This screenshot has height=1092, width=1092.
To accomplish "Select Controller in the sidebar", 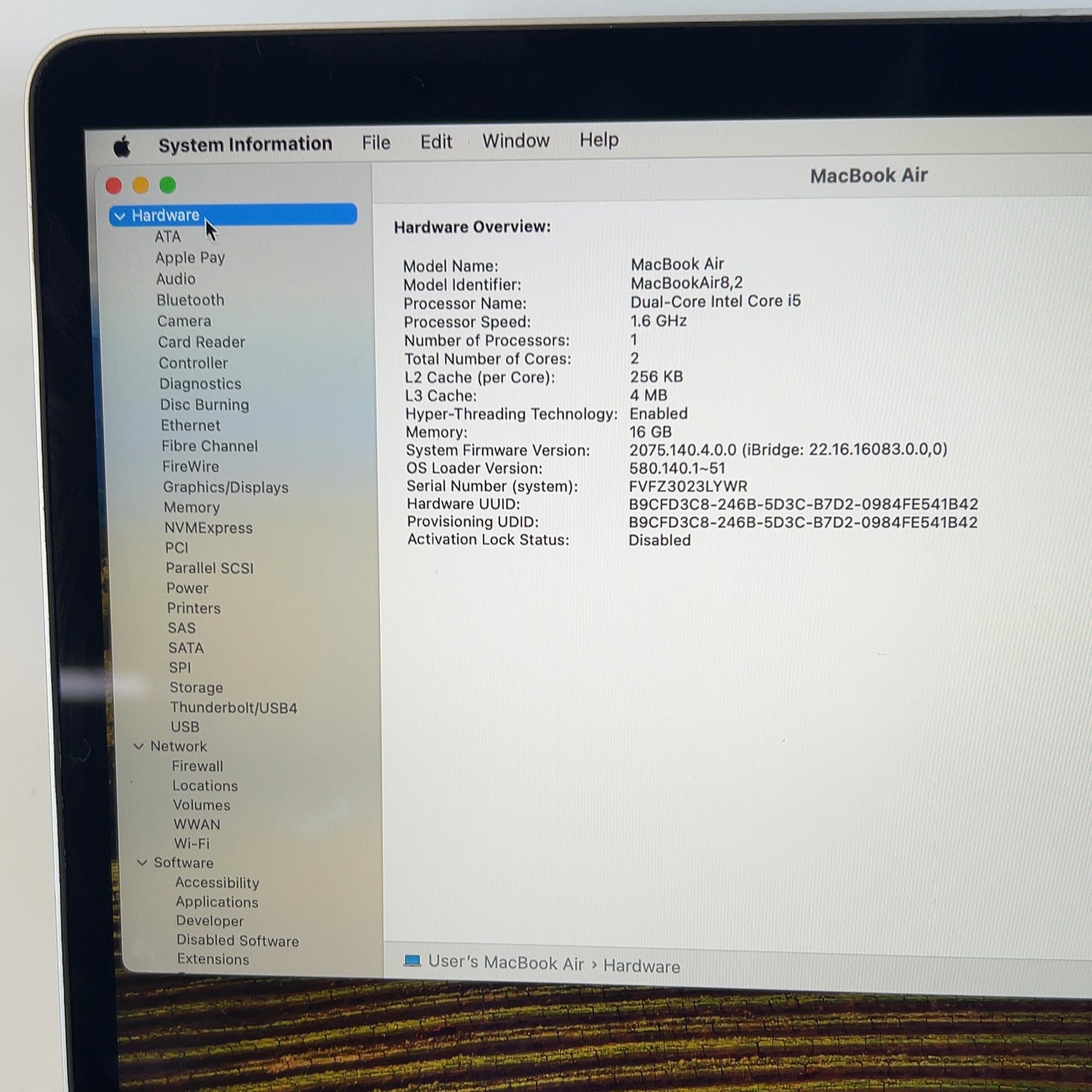I will click(193, 363).
